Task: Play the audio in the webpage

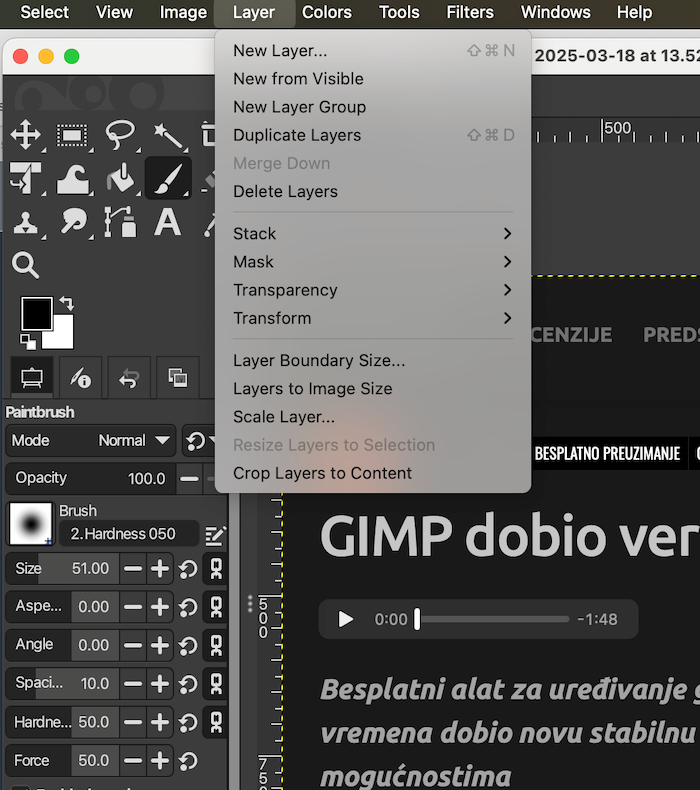Action: 346,619
